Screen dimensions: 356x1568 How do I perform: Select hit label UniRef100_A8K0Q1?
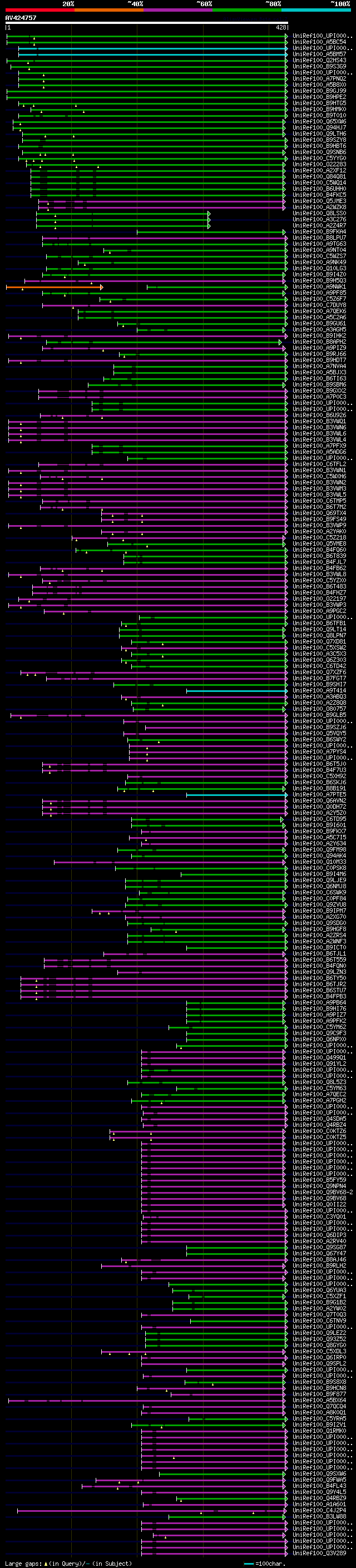click(x=319, y=1412)
